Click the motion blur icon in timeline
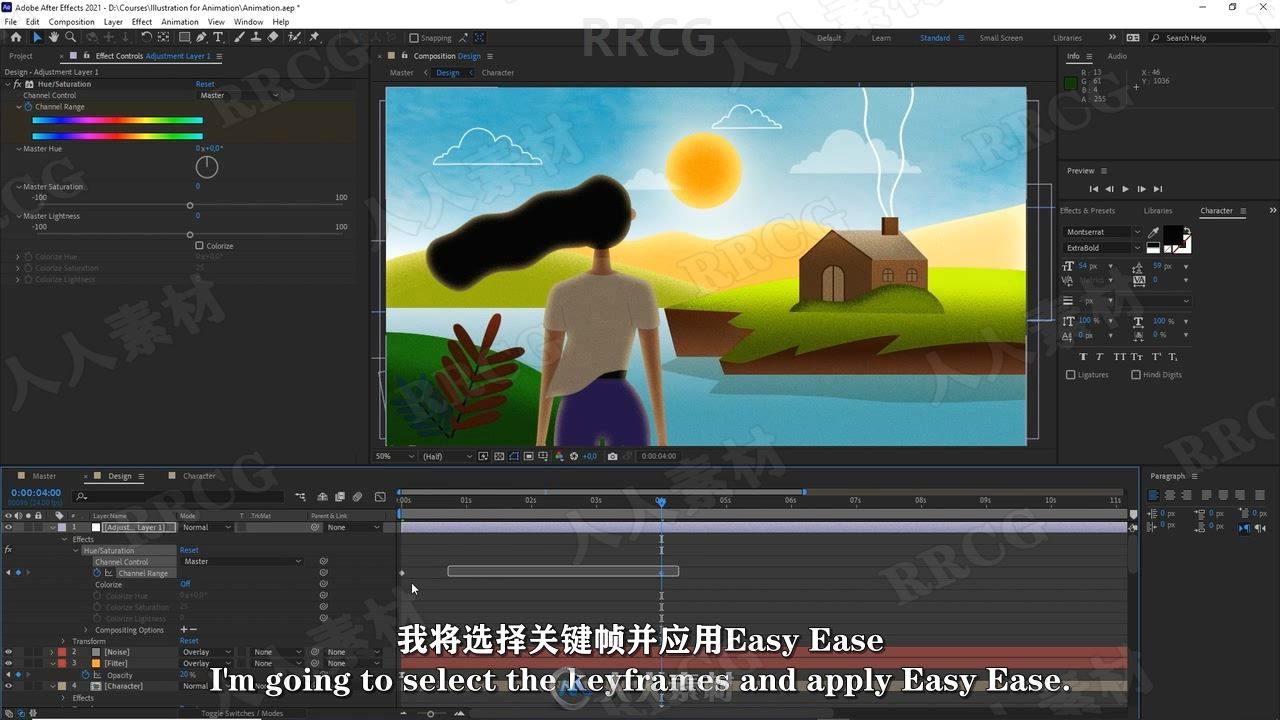This screenshot has height=720, width=1280. 357,496
